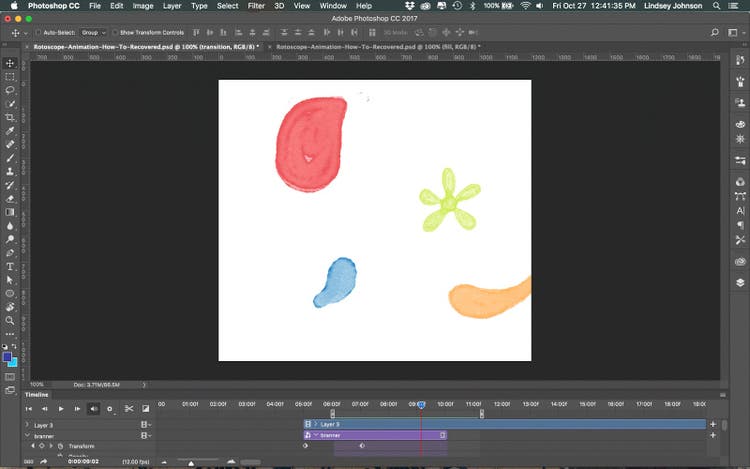Adjust the timeline zoom slider handle
The height and width of the screenshot is (469, 750).
tap(191, 463)
